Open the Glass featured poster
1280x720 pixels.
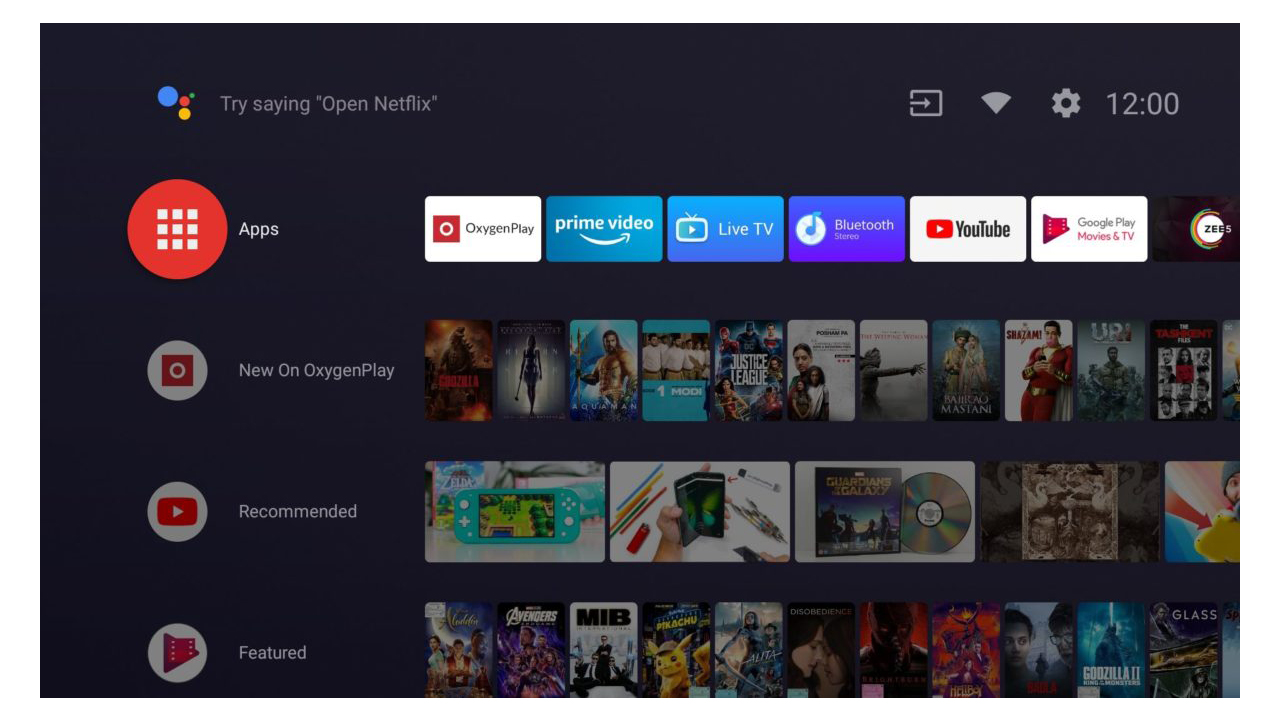1184,650
